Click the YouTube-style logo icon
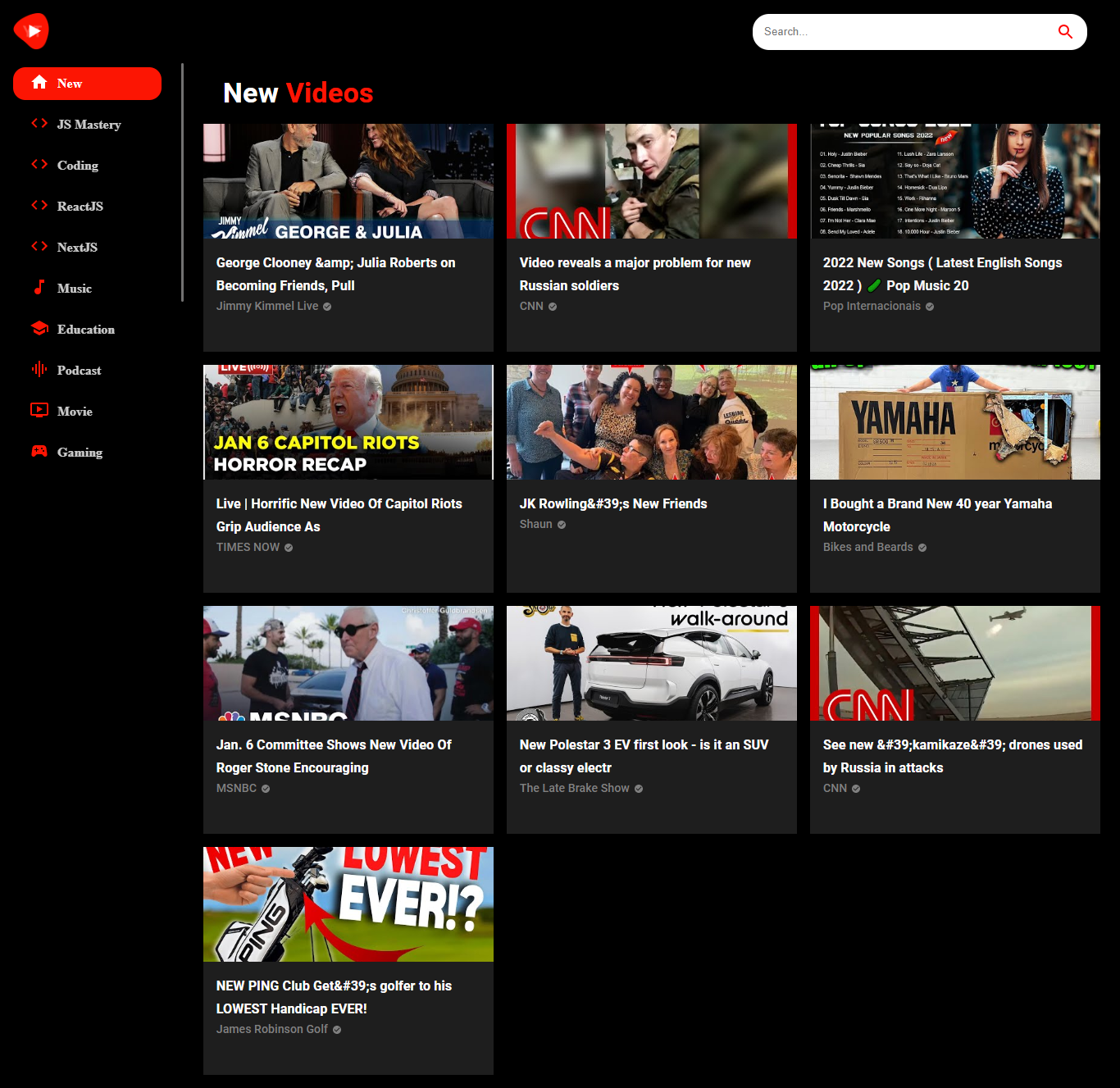The image size is (1120, 1088). click(31, 30)
